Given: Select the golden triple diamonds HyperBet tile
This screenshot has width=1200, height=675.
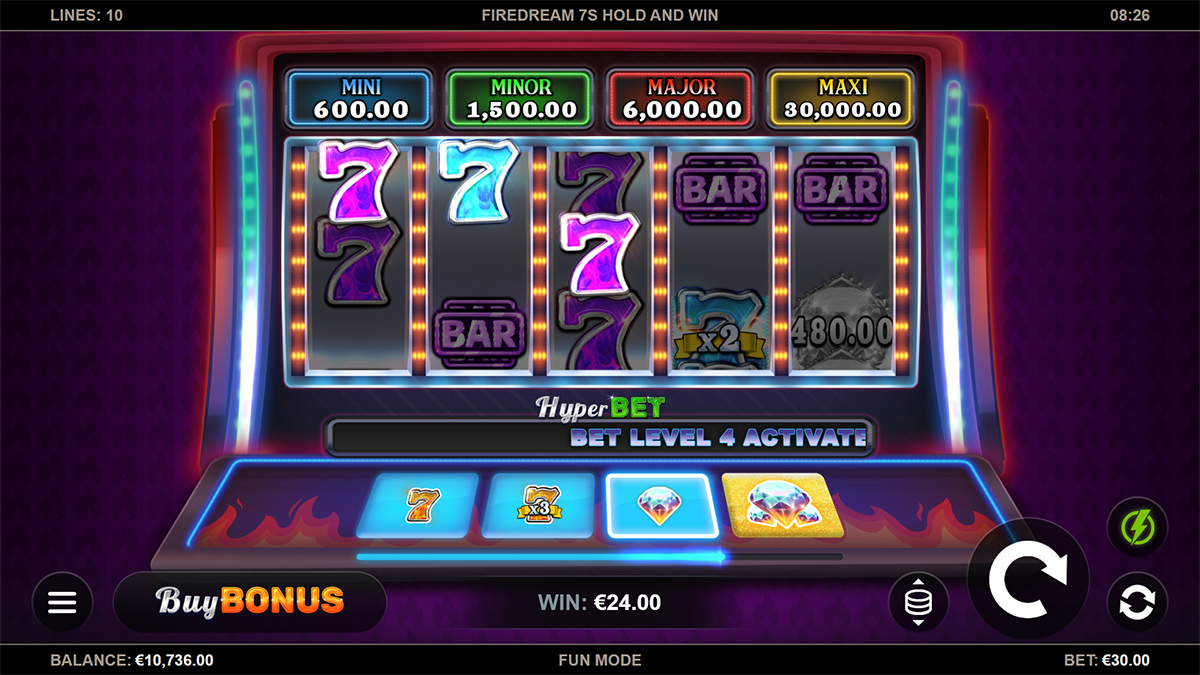Looking at the screenshot, I should (x=783, y=505).
